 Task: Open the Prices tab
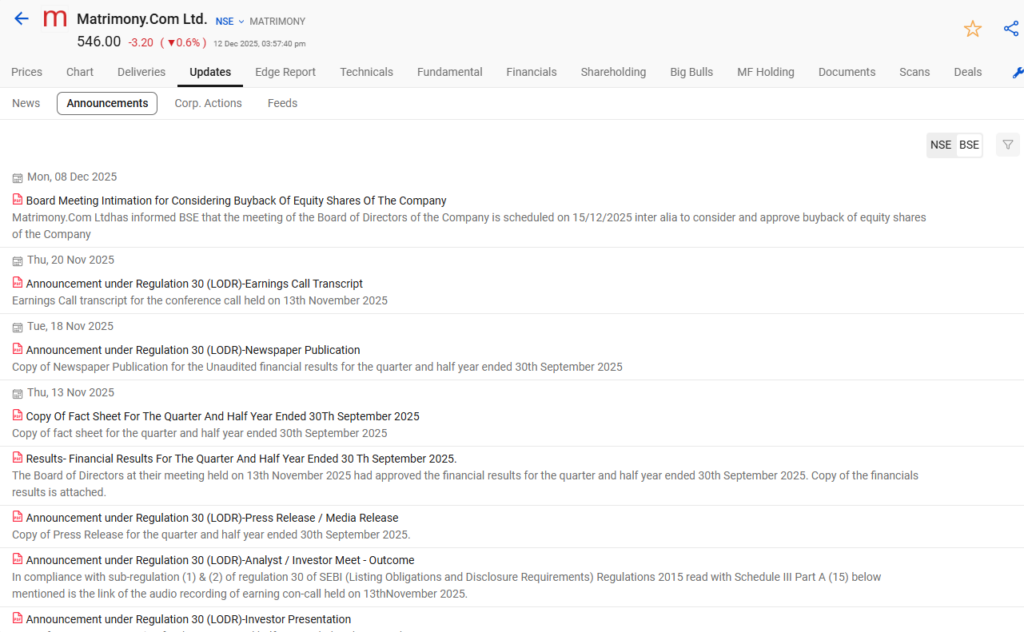point(27,72)
